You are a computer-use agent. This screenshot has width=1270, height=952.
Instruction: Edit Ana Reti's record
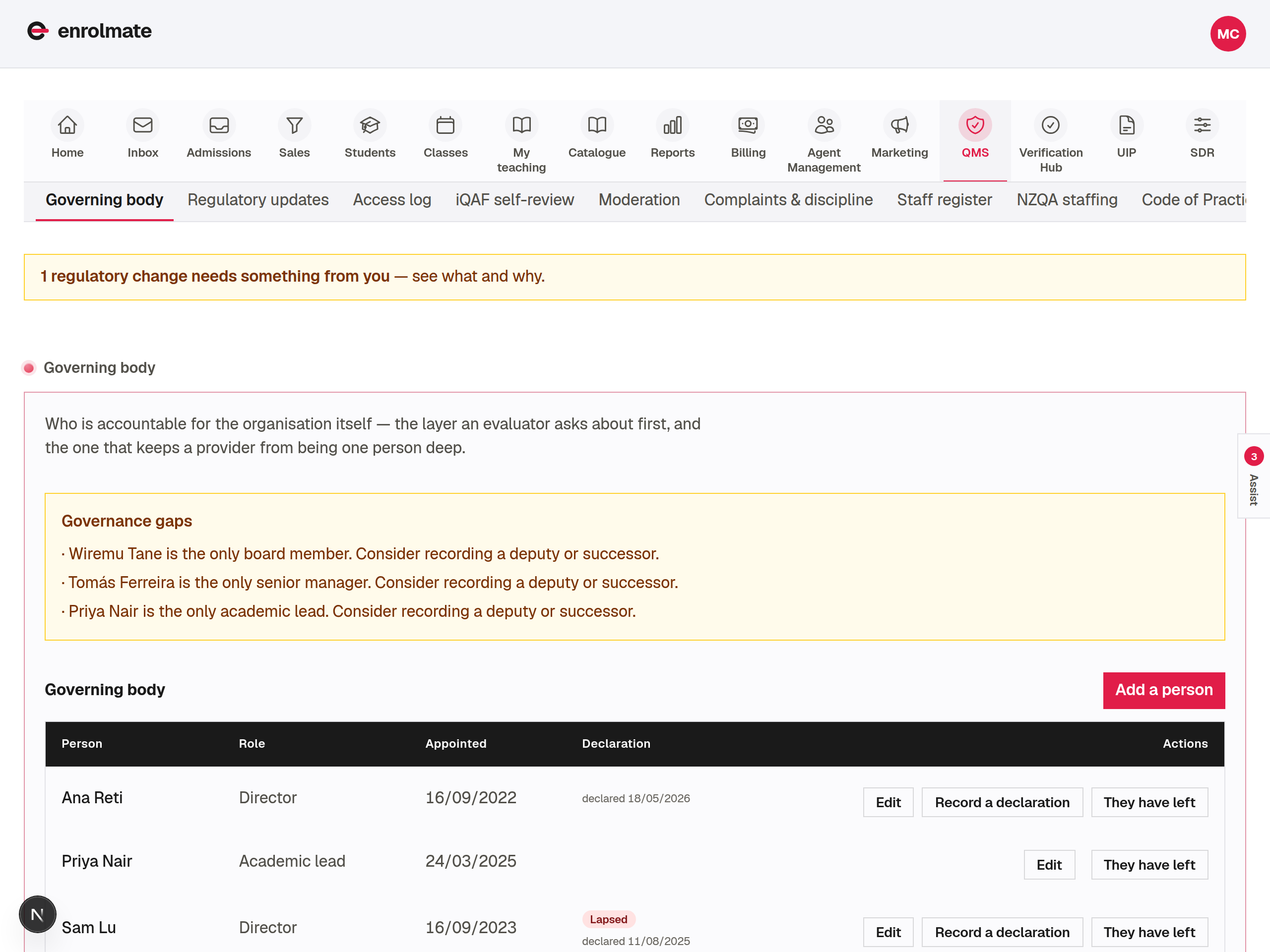tap(888, 802)
